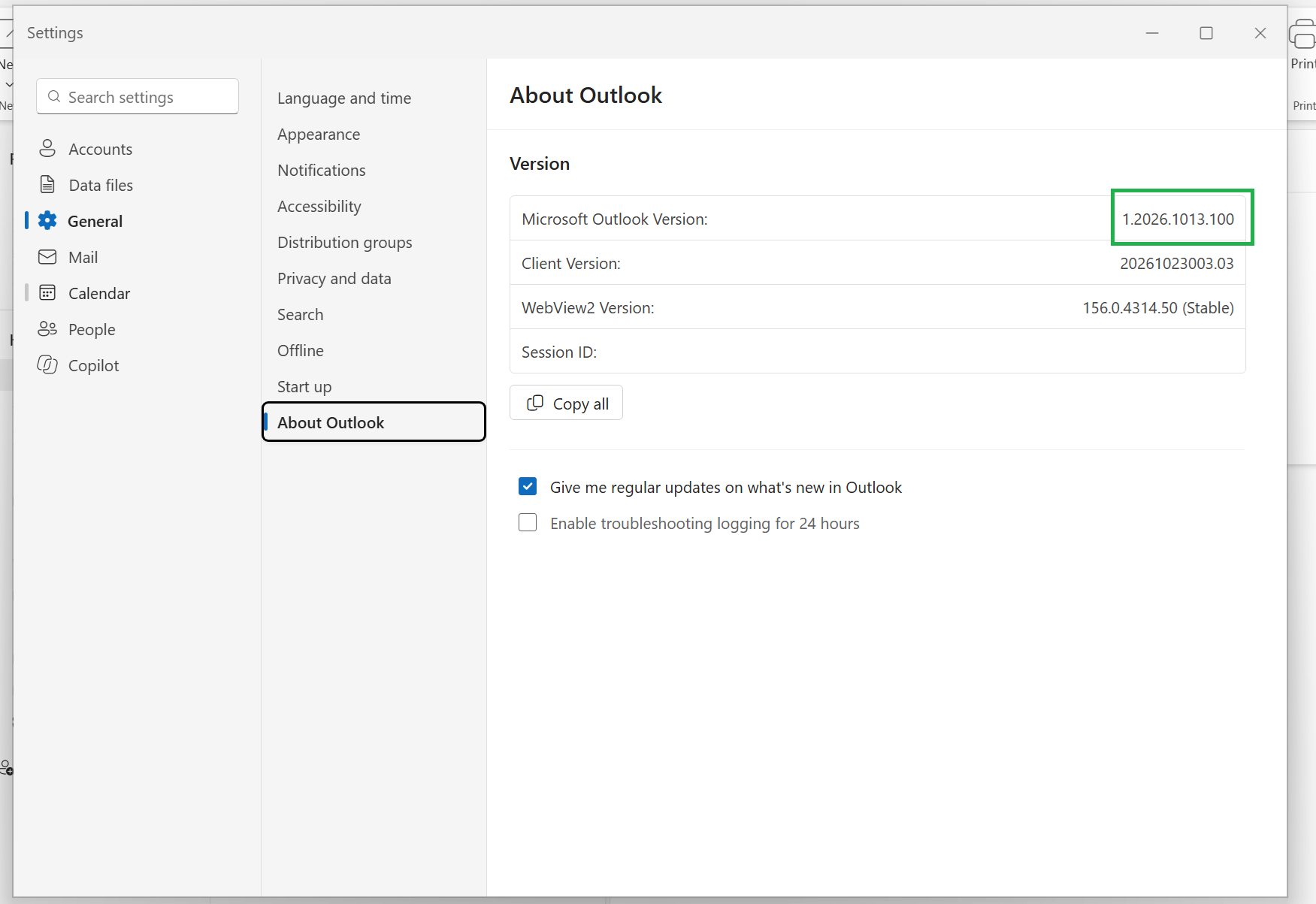Click the Data files label
Image resolution: width=1316 pixels, height=904 pixels.
coord(101,186)
